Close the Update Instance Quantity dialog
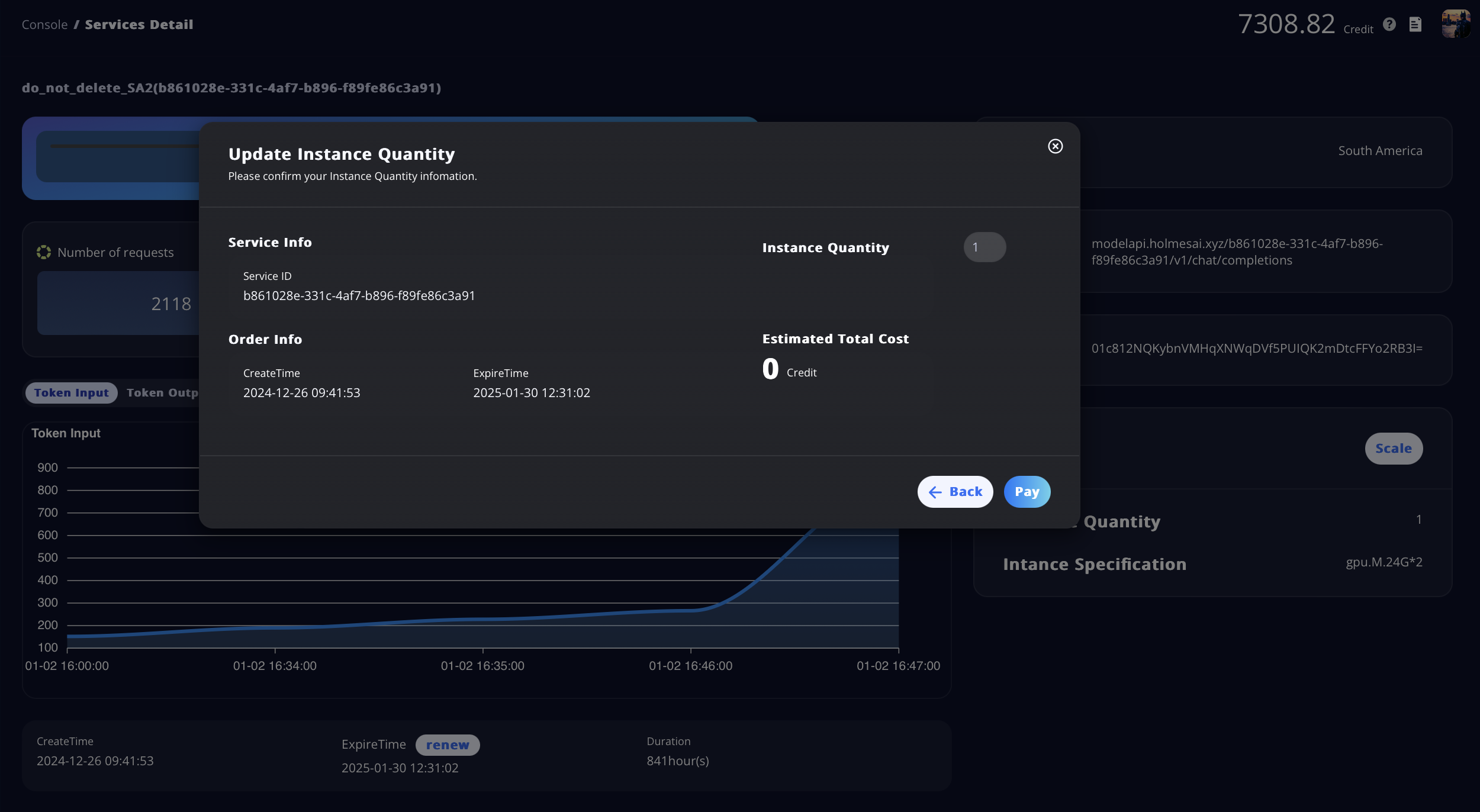 point(1055,146)
